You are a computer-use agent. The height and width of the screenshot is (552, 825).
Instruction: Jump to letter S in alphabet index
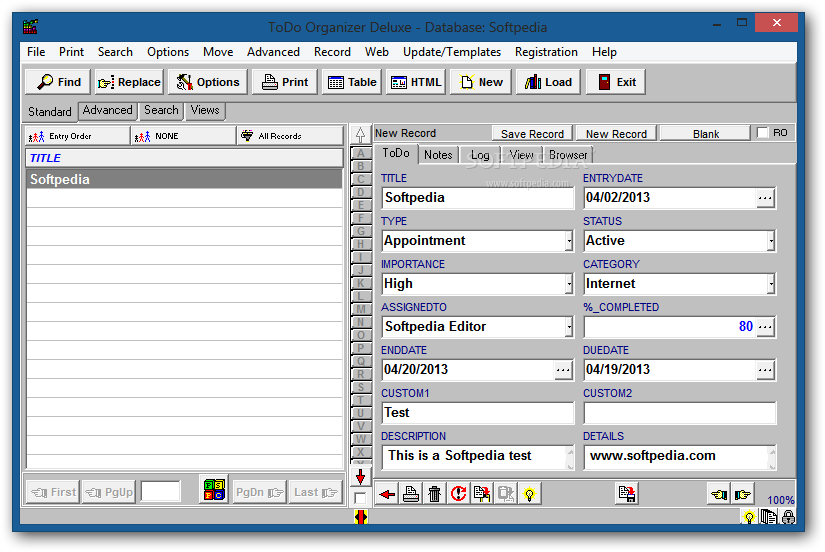(360, 387)
